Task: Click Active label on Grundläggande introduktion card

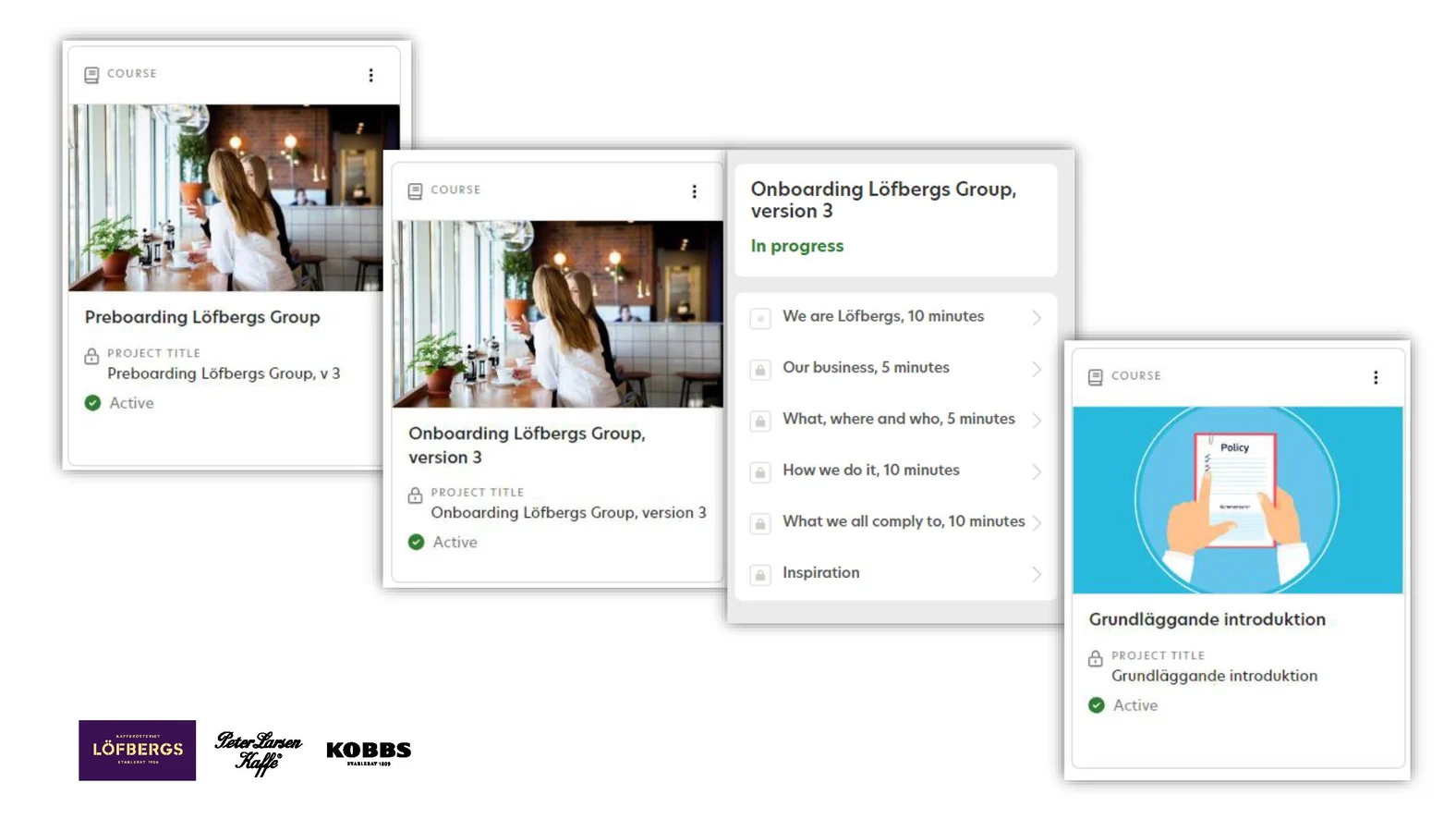Action: [1134, 705]
